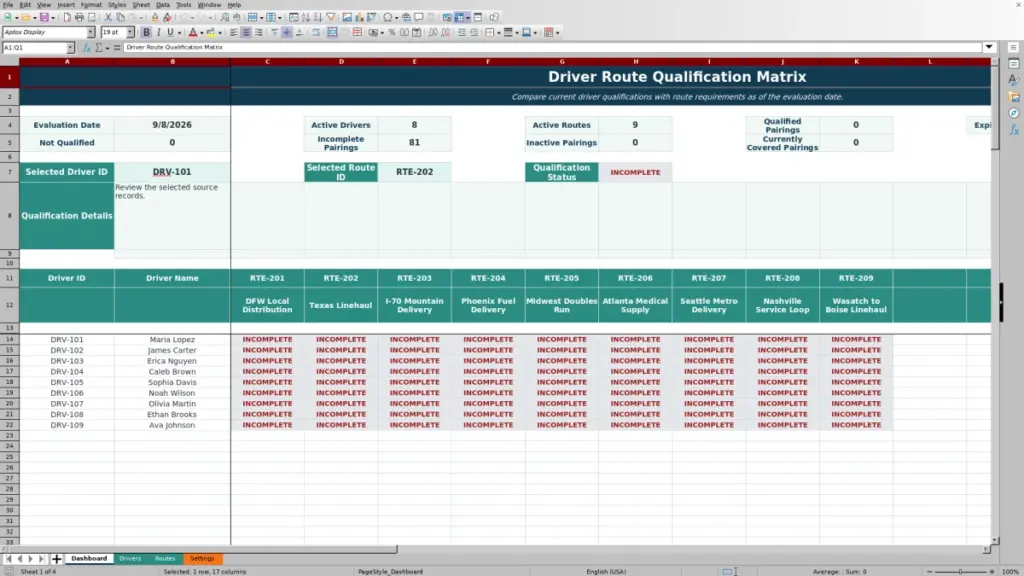Click the zoom slider in status bar
Screen dimensions: 1024x576
960,571
